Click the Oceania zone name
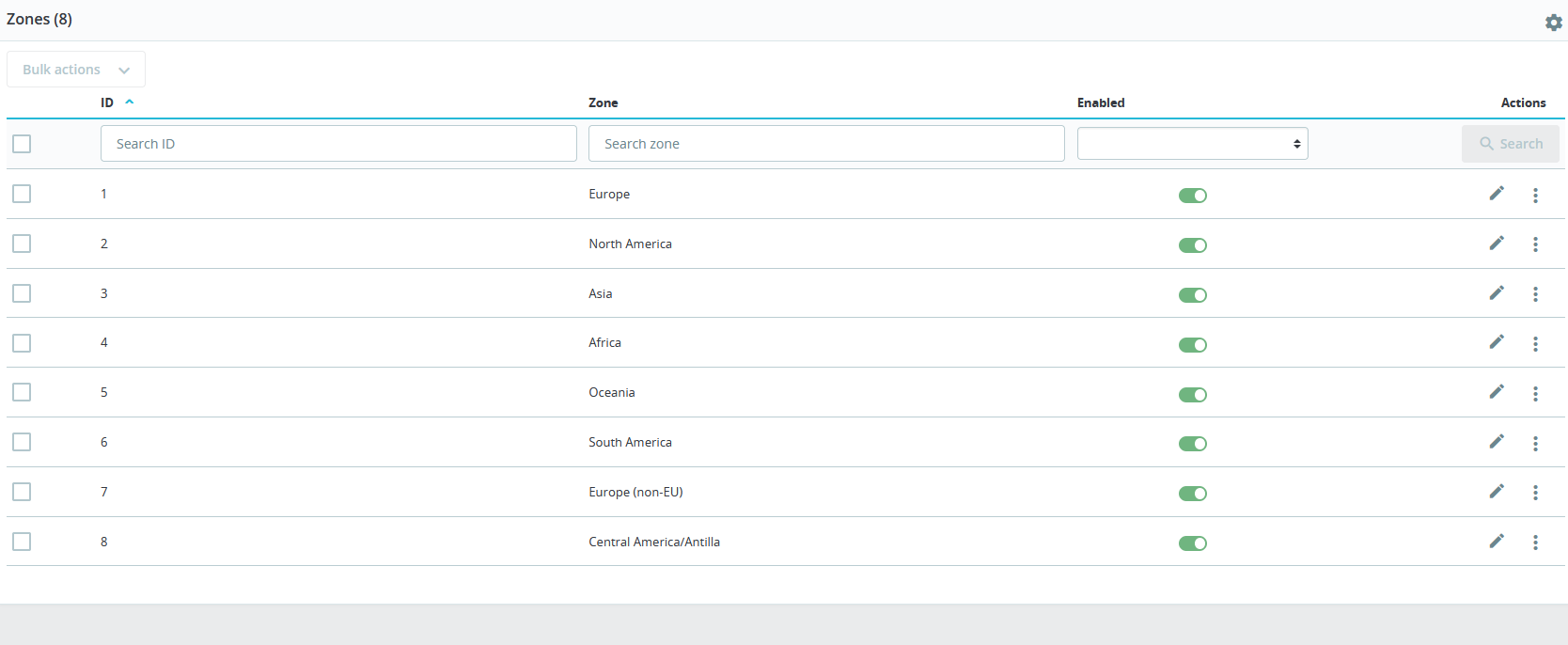 pos(612,392)
